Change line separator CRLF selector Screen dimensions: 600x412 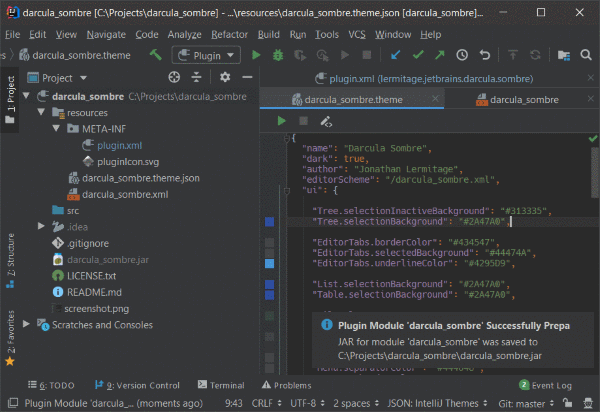click(x=266, y=403)
